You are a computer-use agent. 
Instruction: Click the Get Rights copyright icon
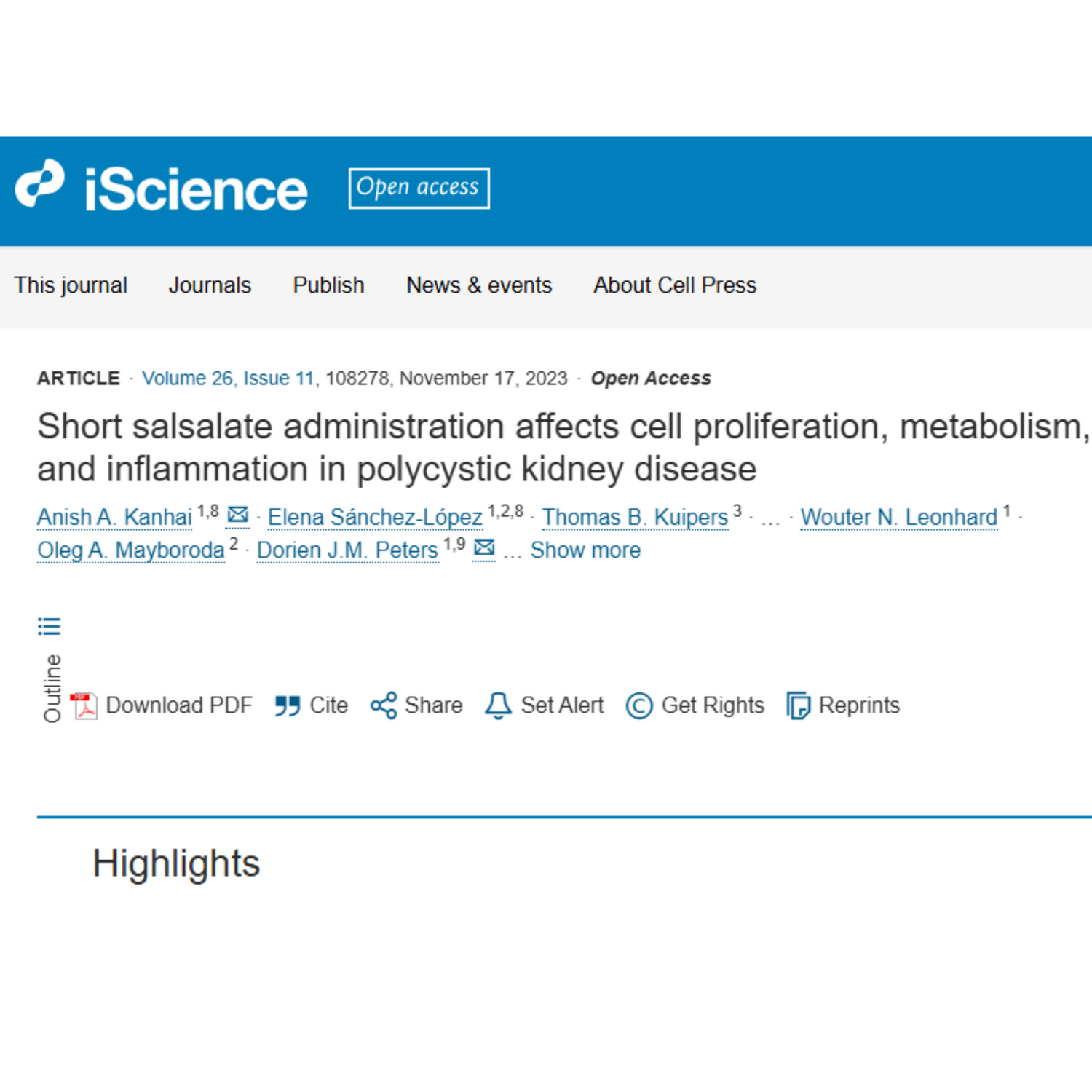click(639, 705)
